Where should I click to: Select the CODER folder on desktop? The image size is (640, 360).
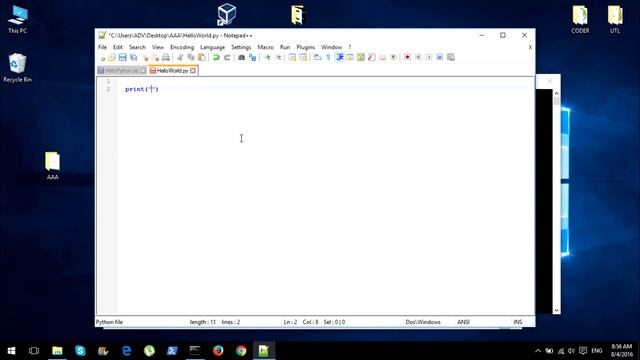pos(580,19)
